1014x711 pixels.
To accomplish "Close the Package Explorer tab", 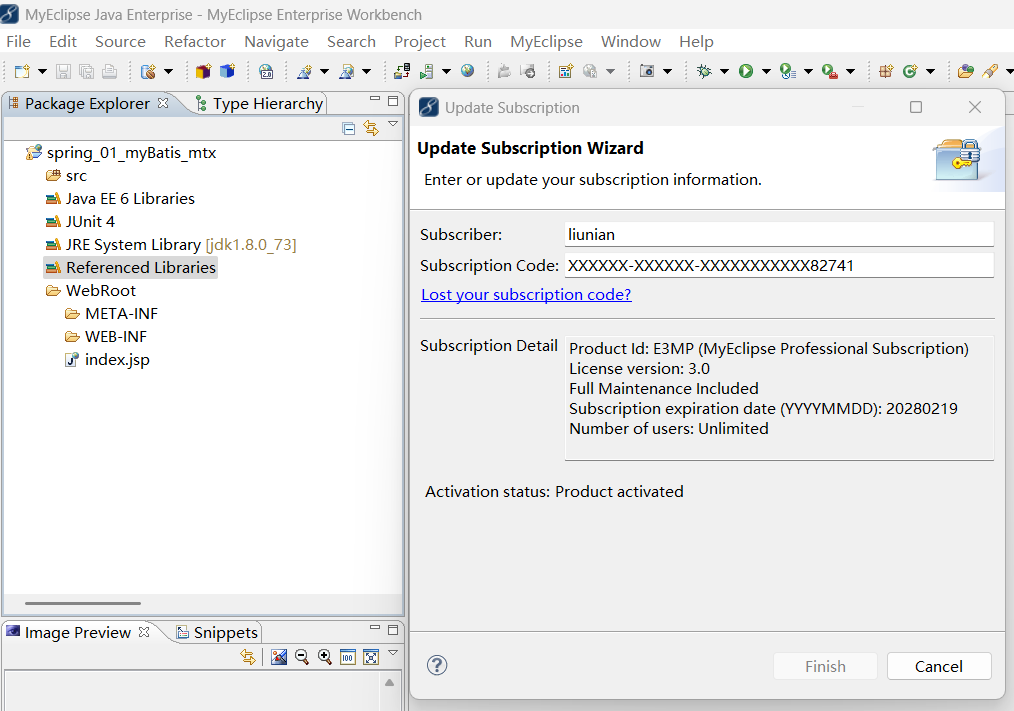I will coord(163,103).
